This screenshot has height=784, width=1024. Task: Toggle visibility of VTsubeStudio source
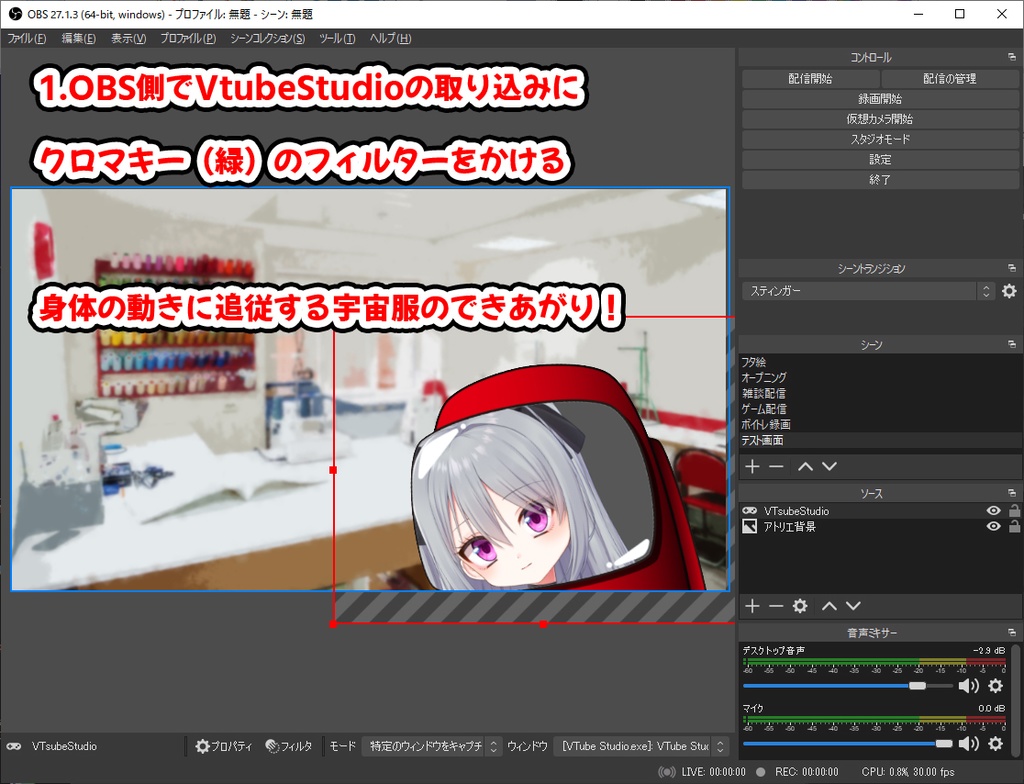click(993, 511)
